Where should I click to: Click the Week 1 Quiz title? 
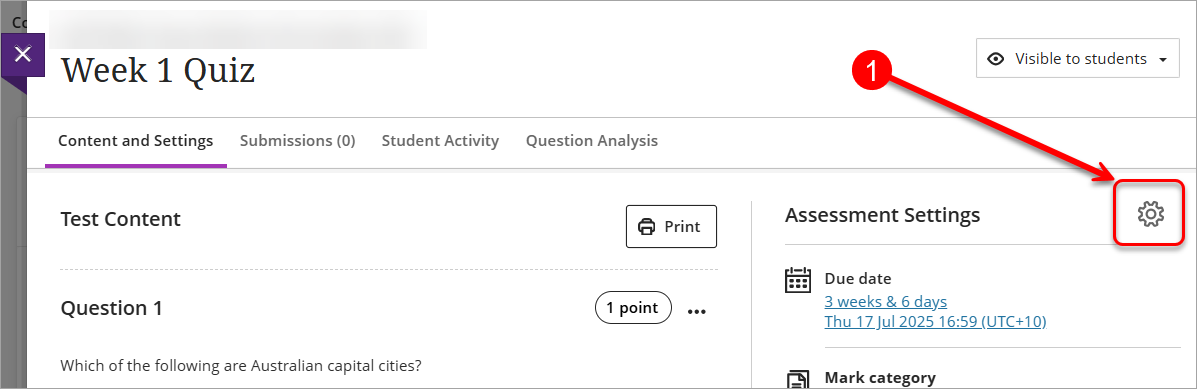[x=158, y=71]
